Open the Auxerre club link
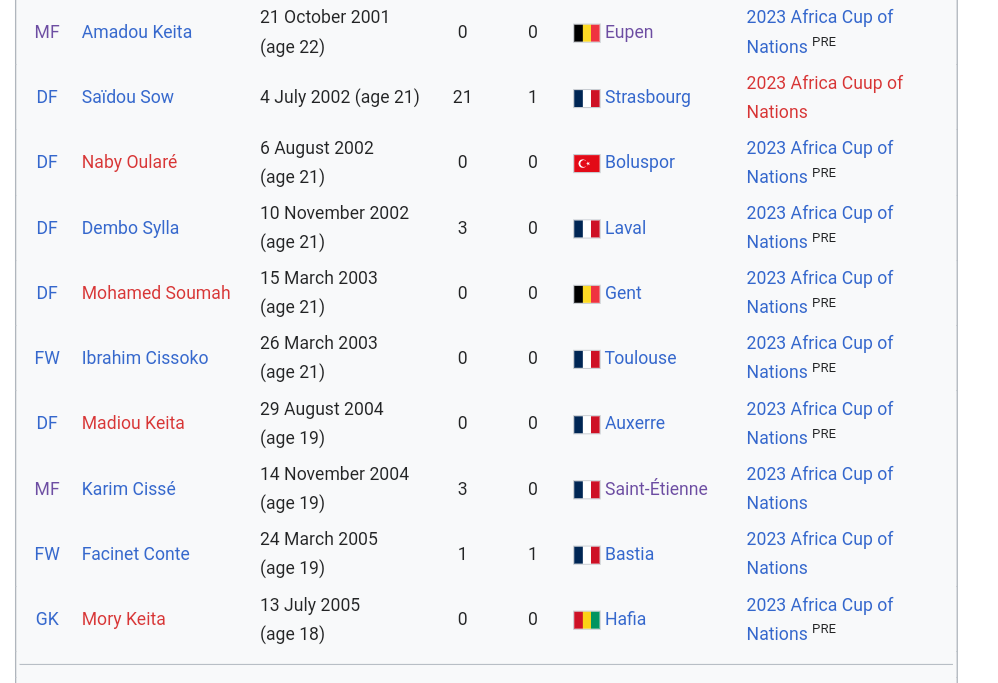Viewport: 998px width, 683px height. pos(635,423)
